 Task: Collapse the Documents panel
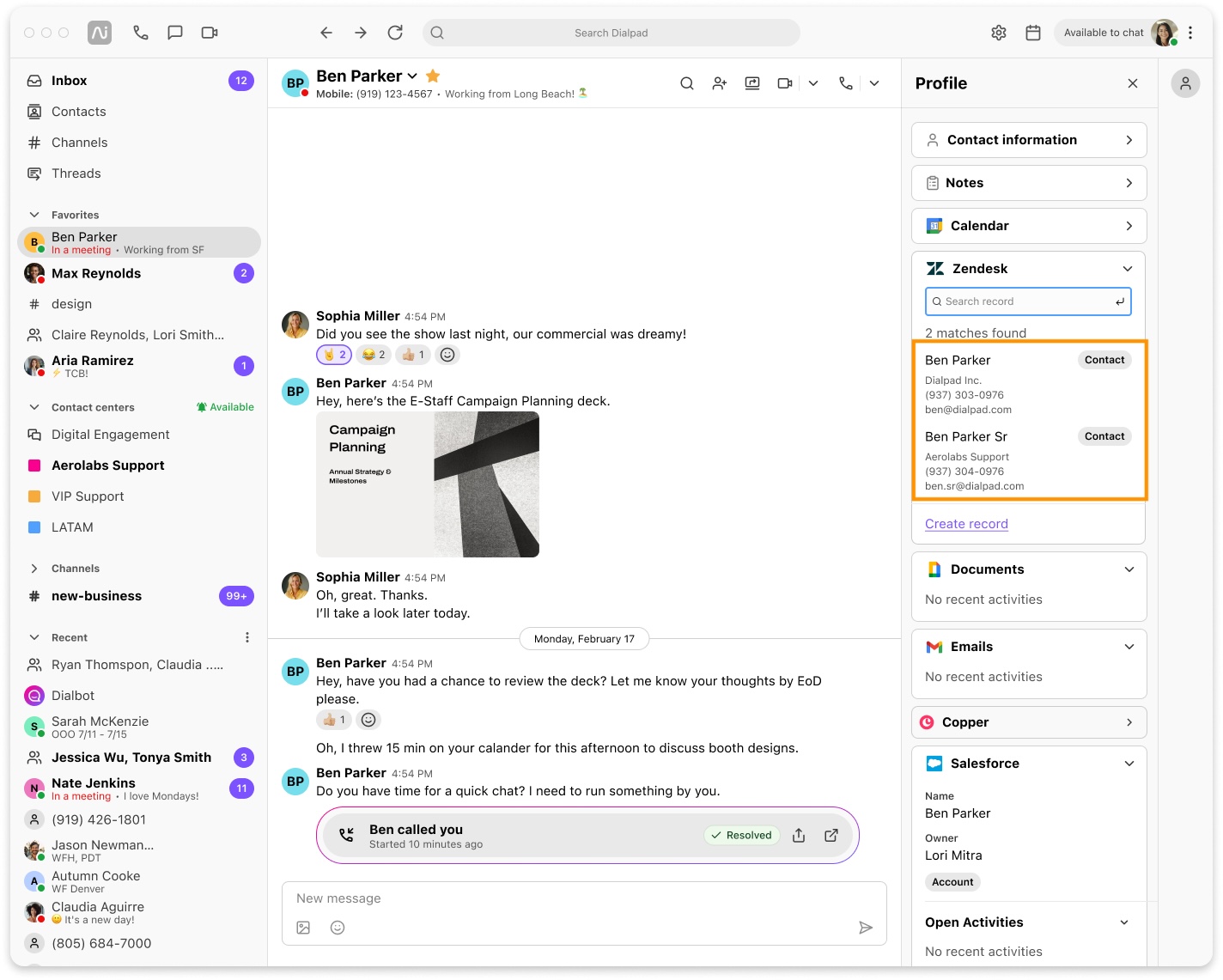(1129, 569)
